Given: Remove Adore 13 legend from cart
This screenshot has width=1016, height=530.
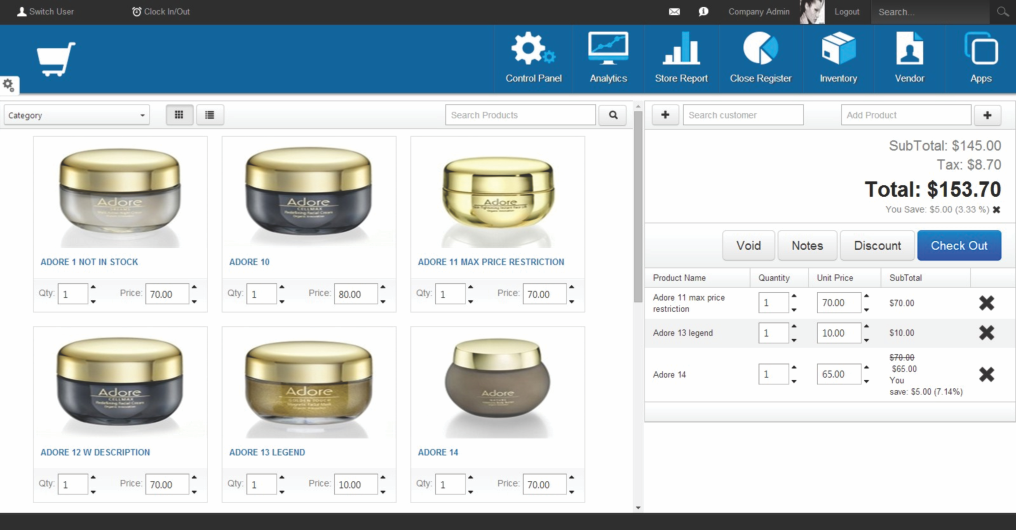Looking at the screenshot, I should coord(986,333).
